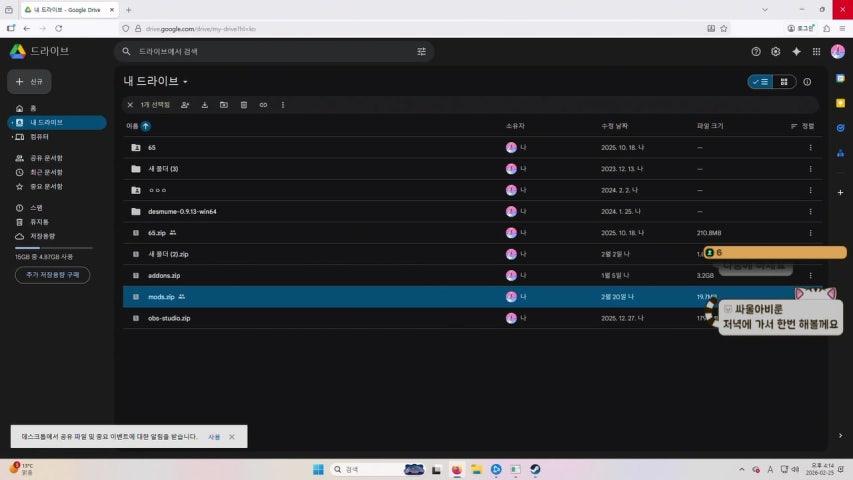Screen dimensions: 853x480
Task: Open File Explorer from taskbar
Action: coord(477,469)
